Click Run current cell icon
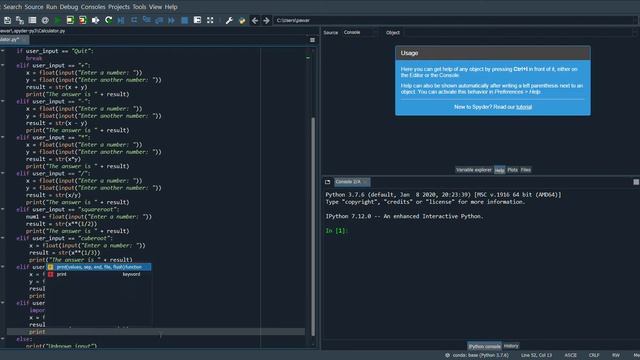The image size is (640, 360). [70, 20]
